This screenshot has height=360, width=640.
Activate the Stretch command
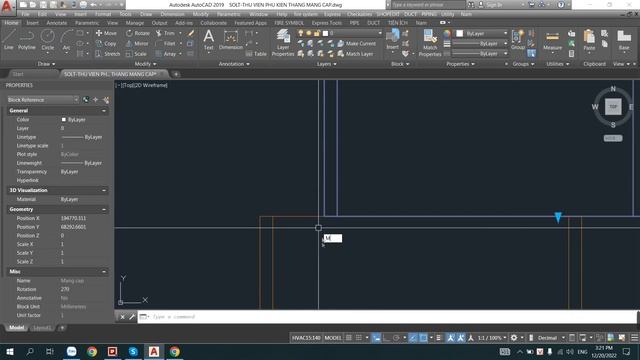(x=108, y=53)
